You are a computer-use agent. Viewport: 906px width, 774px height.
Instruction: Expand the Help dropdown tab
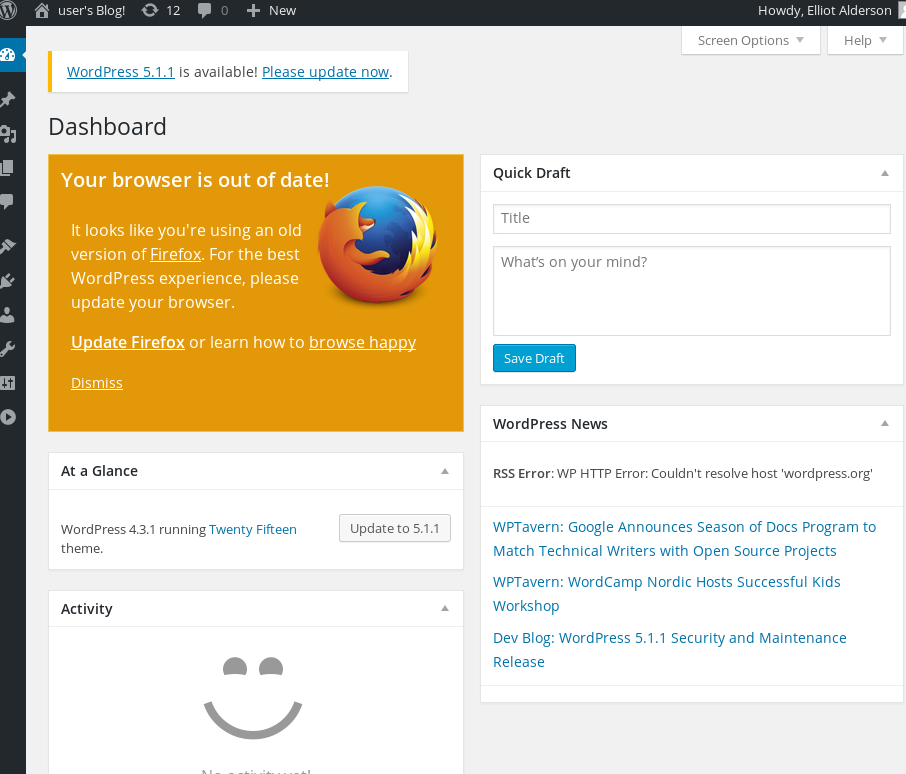tap(865, 40)
